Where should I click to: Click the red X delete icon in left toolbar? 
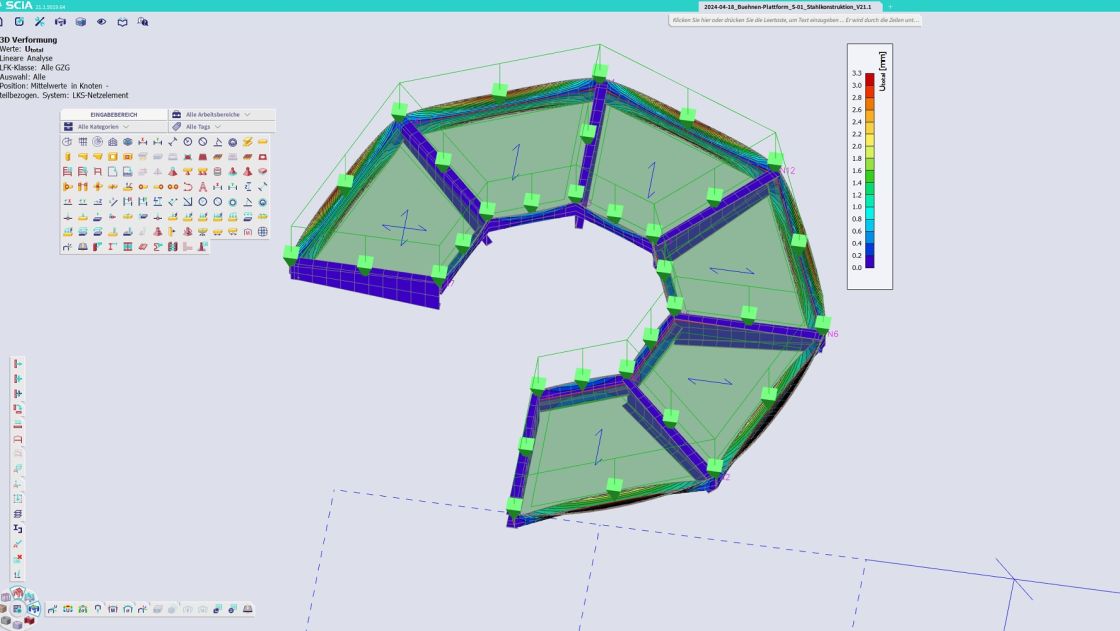18,558
